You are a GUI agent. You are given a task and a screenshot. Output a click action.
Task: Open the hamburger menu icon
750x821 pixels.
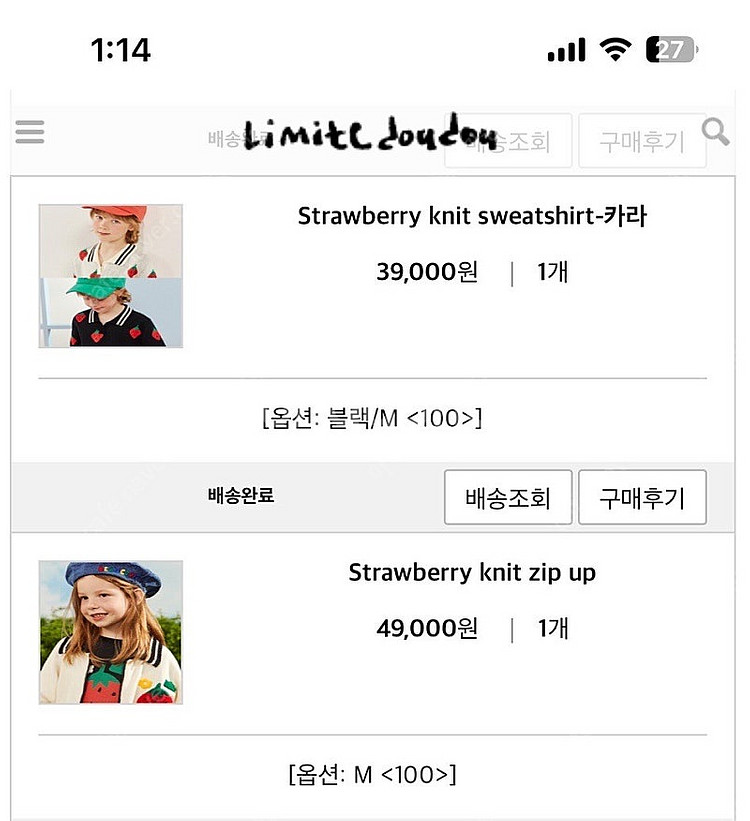(x=30, y=132)
